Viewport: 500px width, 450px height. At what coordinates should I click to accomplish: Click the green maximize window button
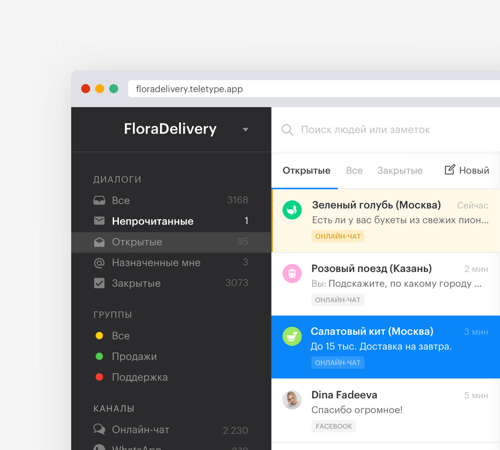114,89
